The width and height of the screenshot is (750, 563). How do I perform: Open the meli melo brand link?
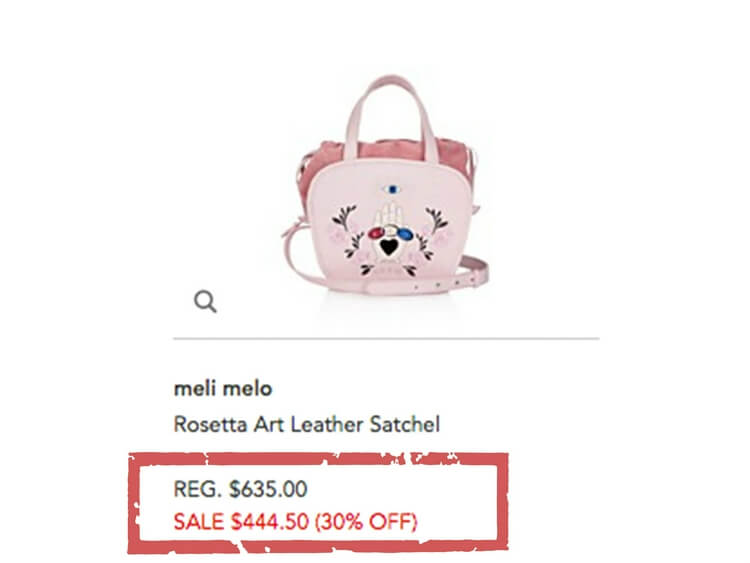[x=223, y=388]
